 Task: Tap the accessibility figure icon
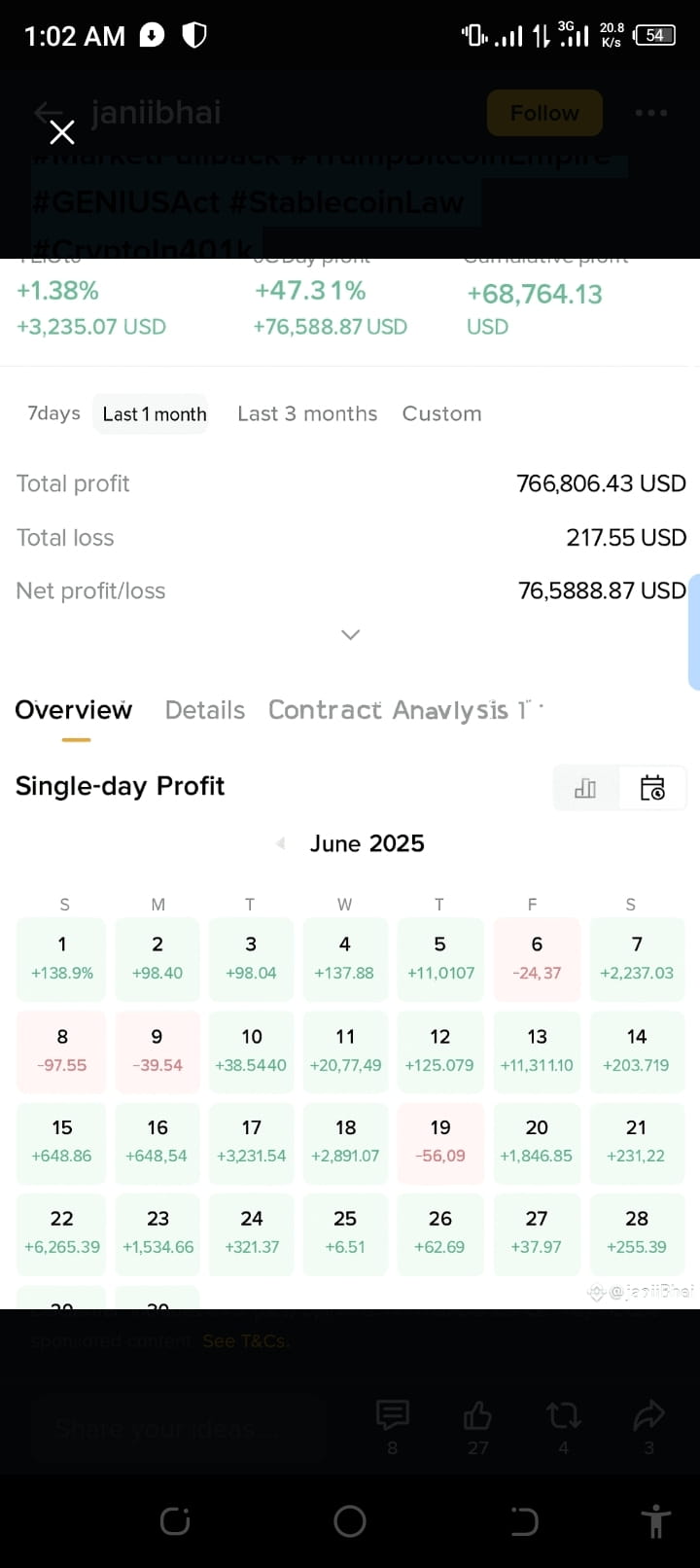656,1520
